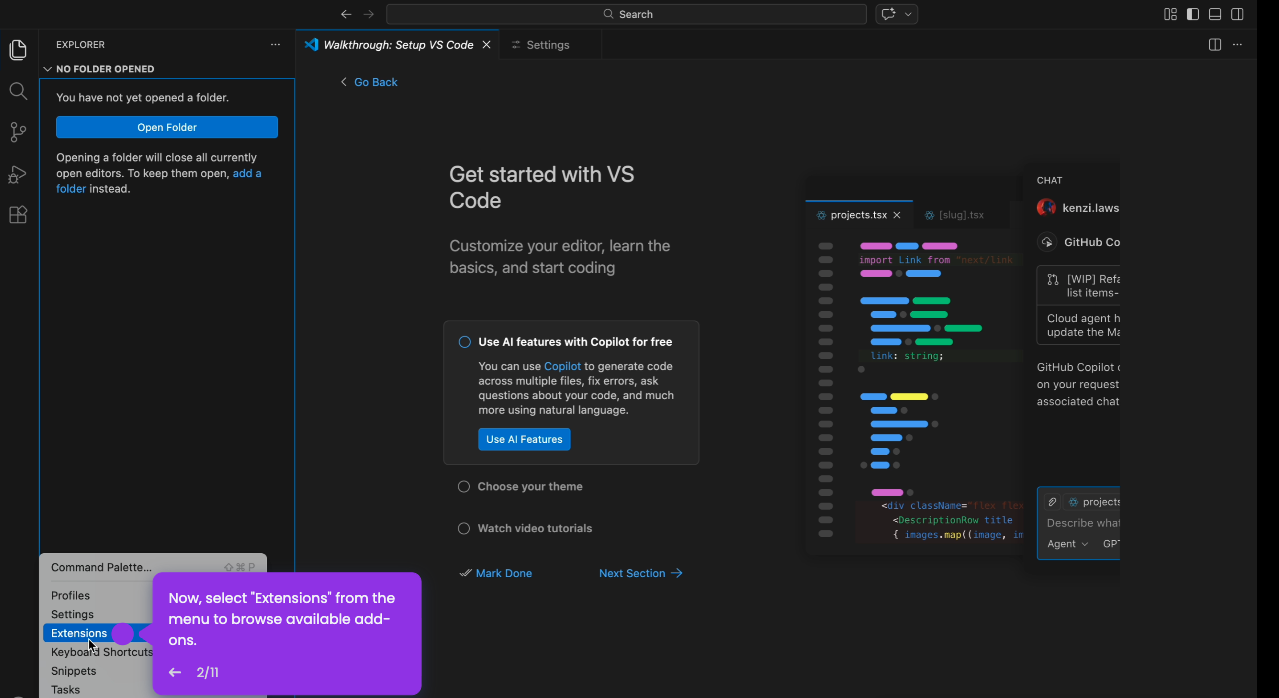1279x698 pixels.
Task: Expand the Copilot chat dropdown arrow
Action: coord(909,14)
